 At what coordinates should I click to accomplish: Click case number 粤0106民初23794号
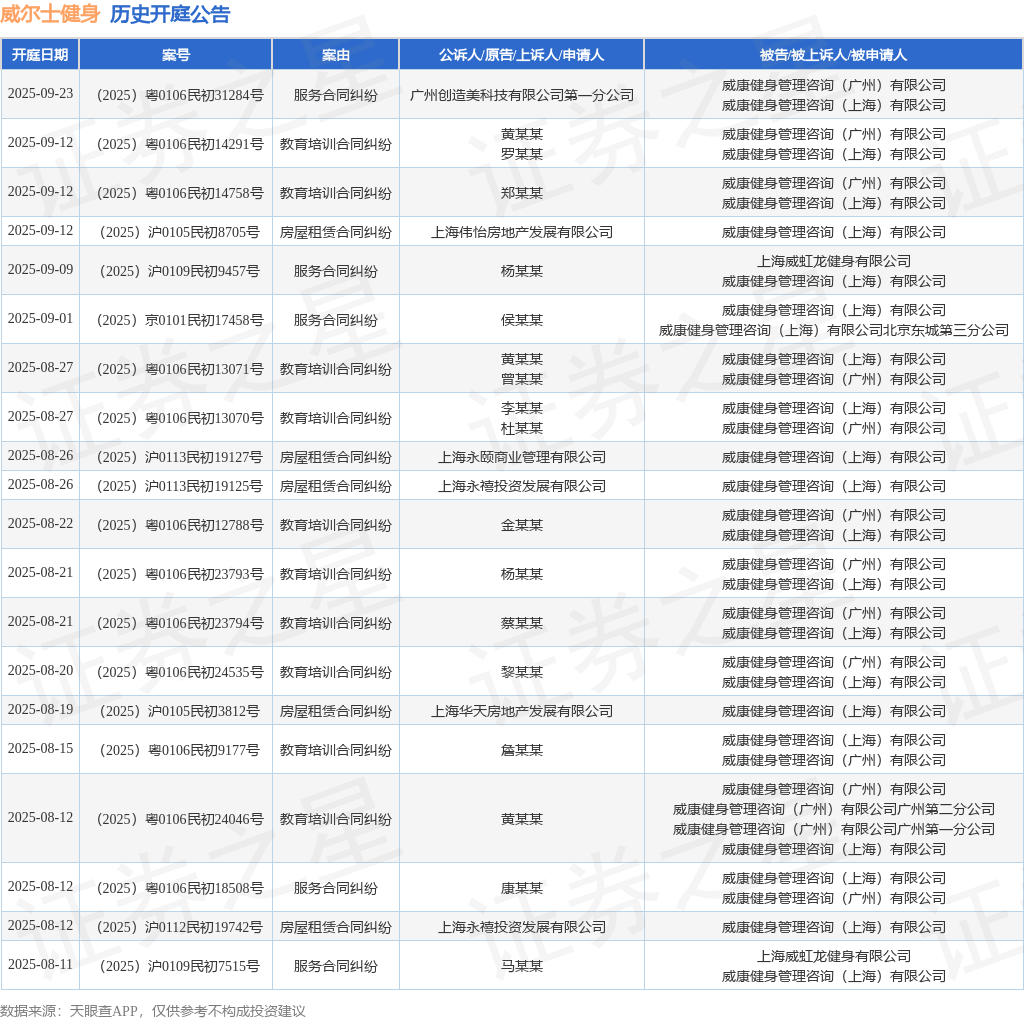(180, 623)
